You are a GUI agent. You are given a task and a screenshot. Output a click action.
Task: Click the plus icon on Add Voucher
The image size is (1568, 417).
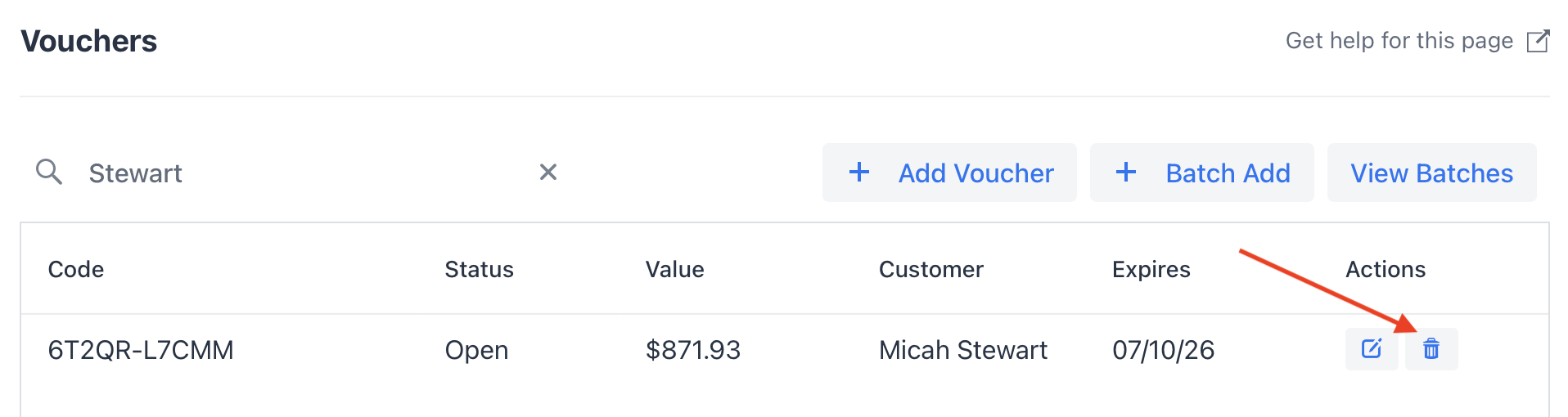(x=859, y=172)
